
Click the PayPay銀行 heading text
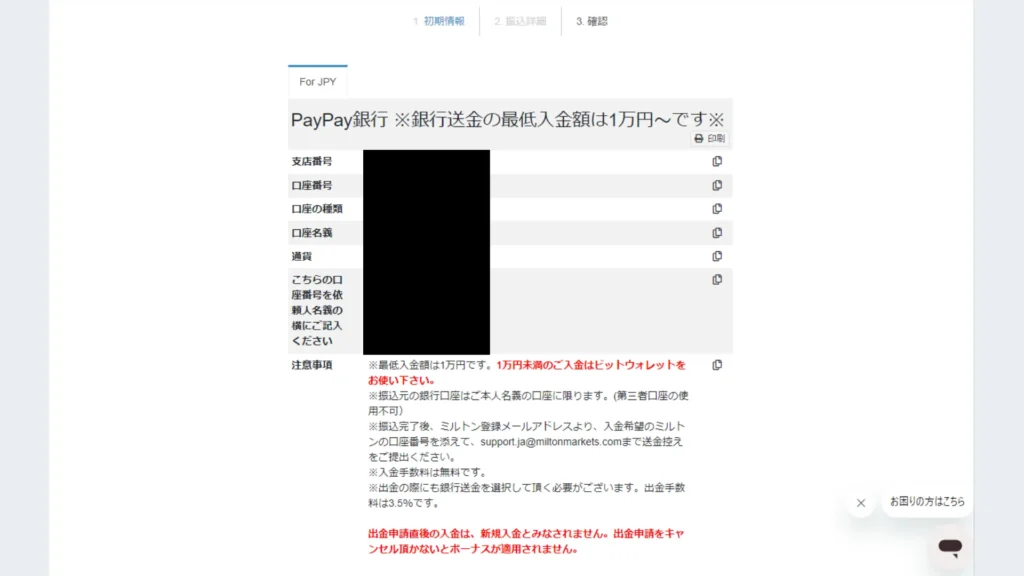point(339,120)
